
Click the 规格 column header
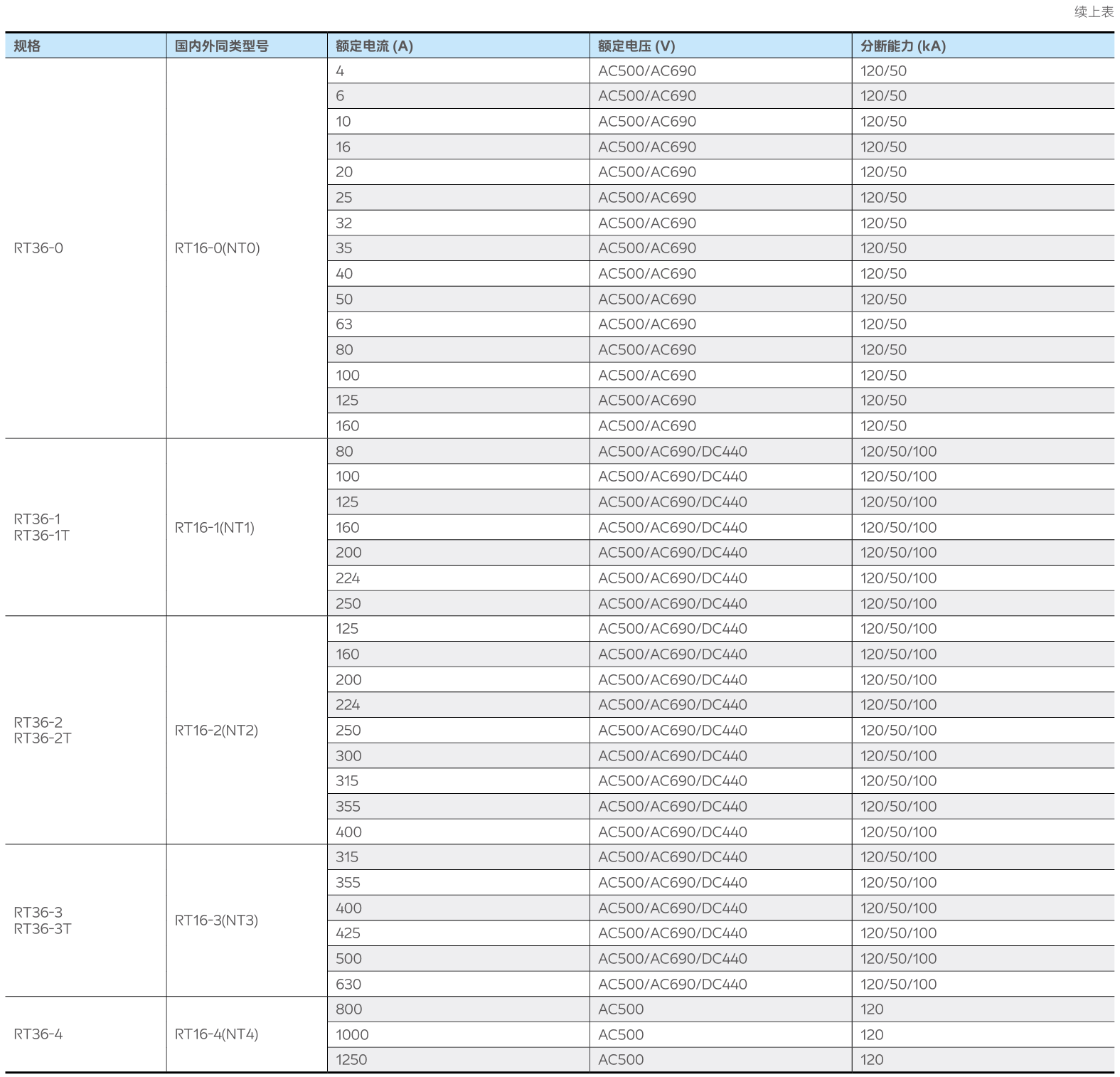27,46
